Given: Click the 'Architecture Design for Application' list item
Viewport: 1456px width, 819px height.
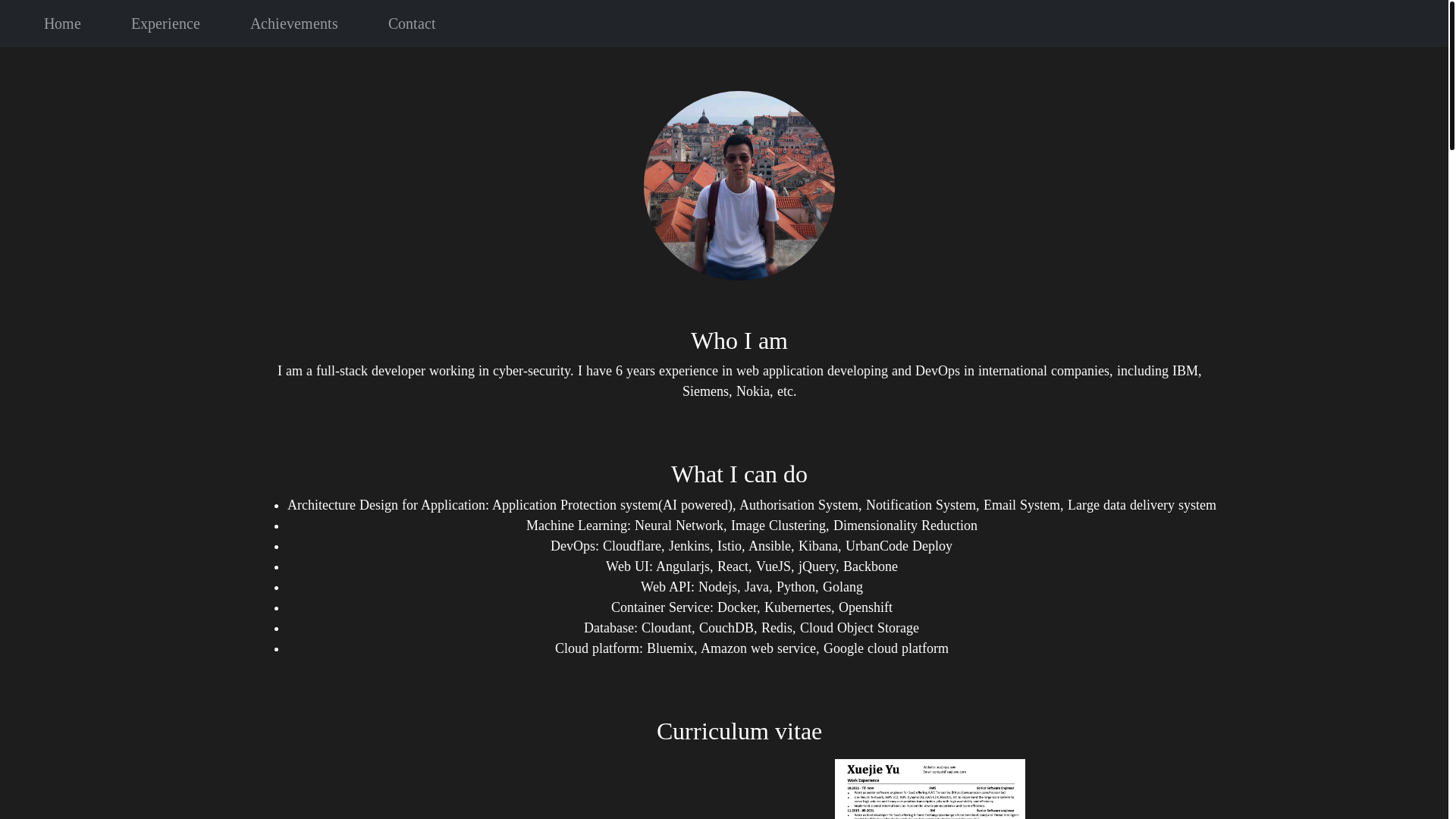Looking at the screenshot, I should point(752,505).
